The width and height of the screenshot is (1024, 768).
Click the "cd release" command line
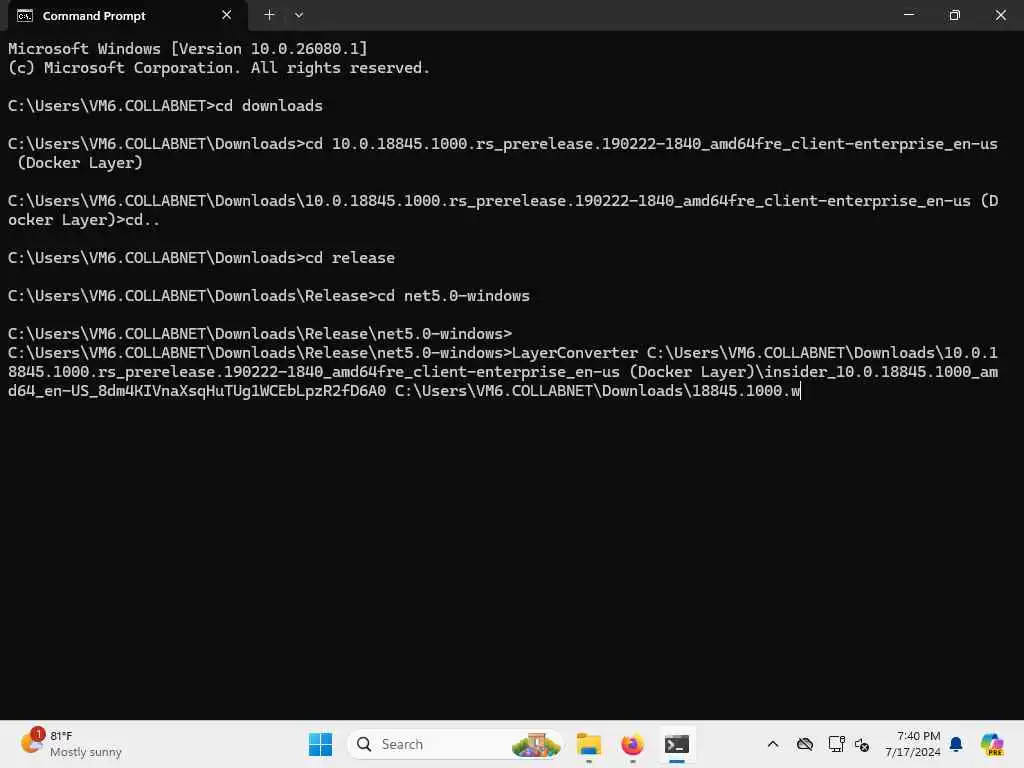pyautogui.click(x=201, y=258)
